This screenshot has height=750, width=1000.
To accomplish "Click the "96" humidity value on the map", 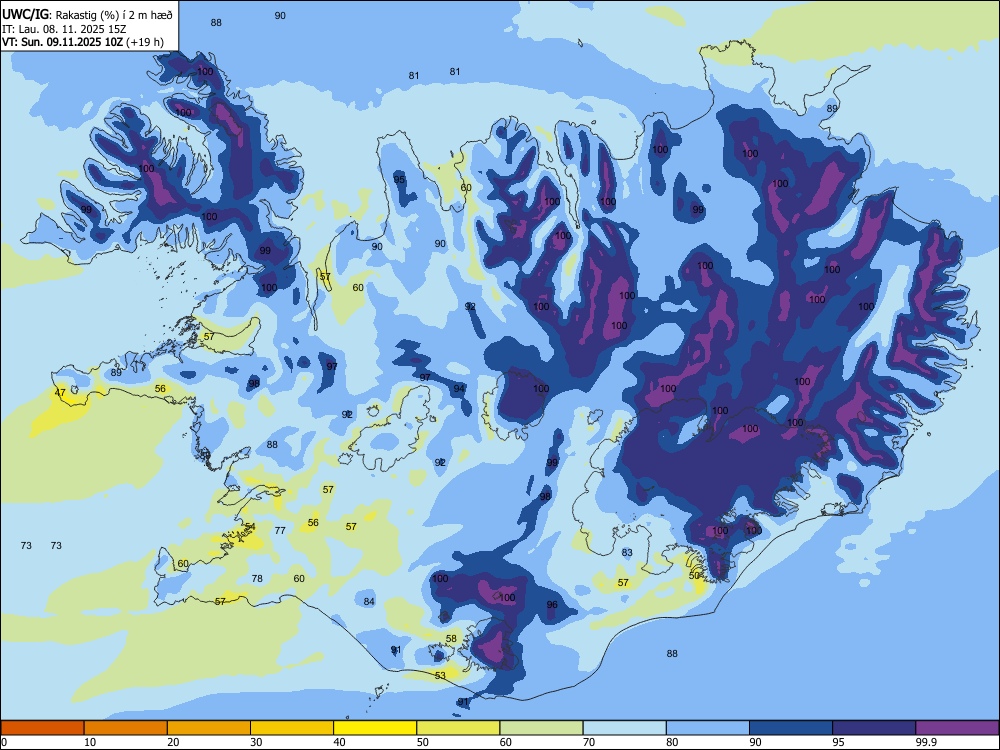I will click(x=552, y=605).
